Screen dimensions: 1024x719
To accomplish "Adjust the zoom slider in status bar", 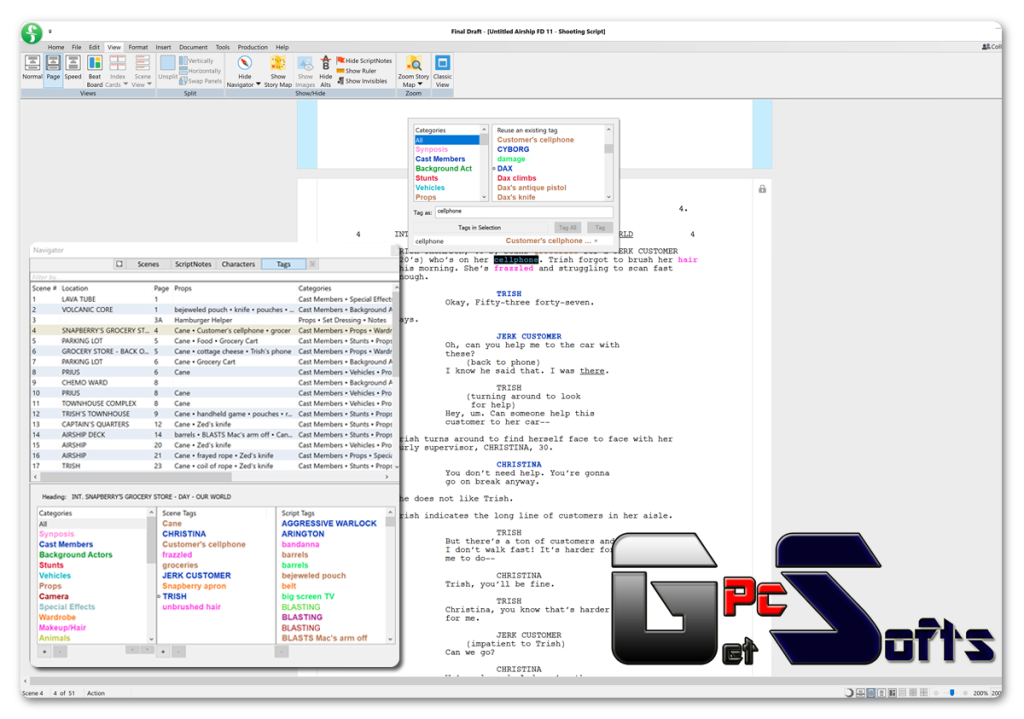I will pos(952,693).
